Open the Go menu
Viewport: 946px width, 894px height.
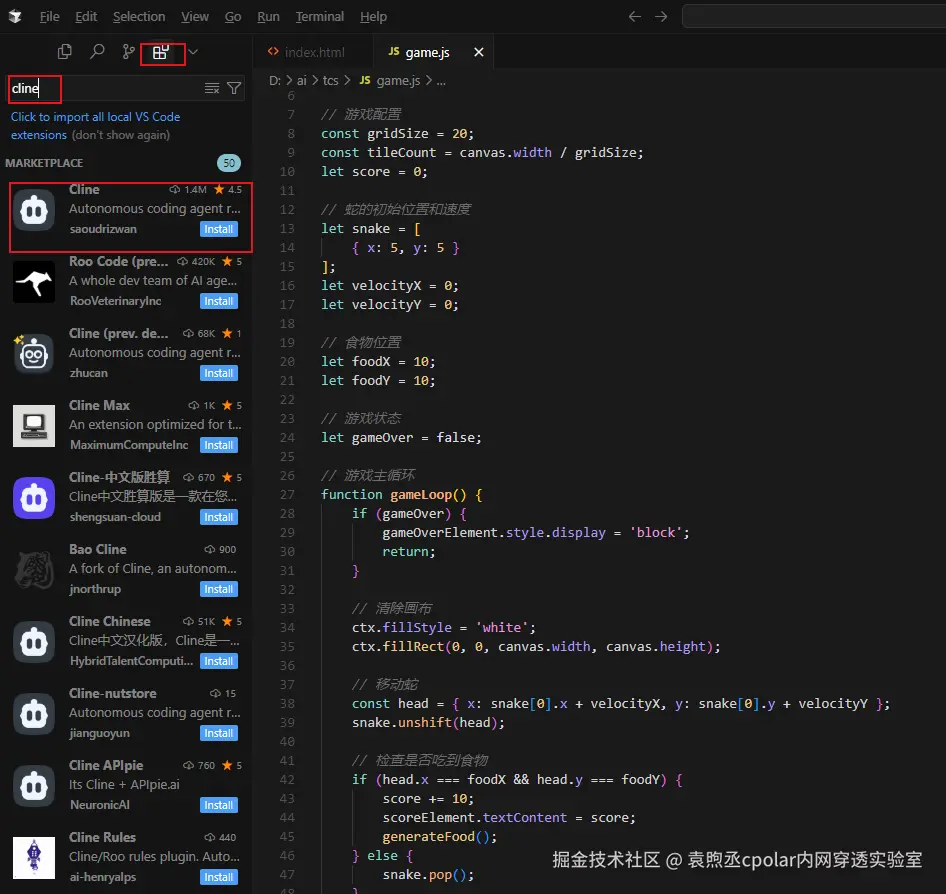233,17
